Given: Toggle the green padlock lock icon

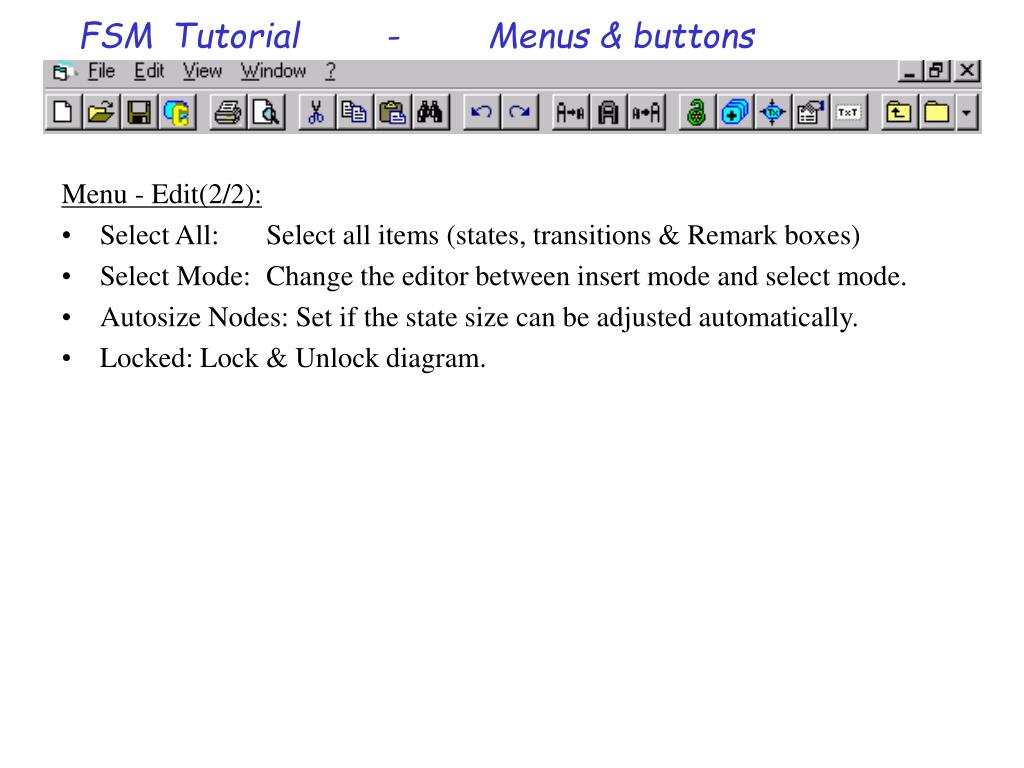Looking at the screenshot, I should coord(697,113).
